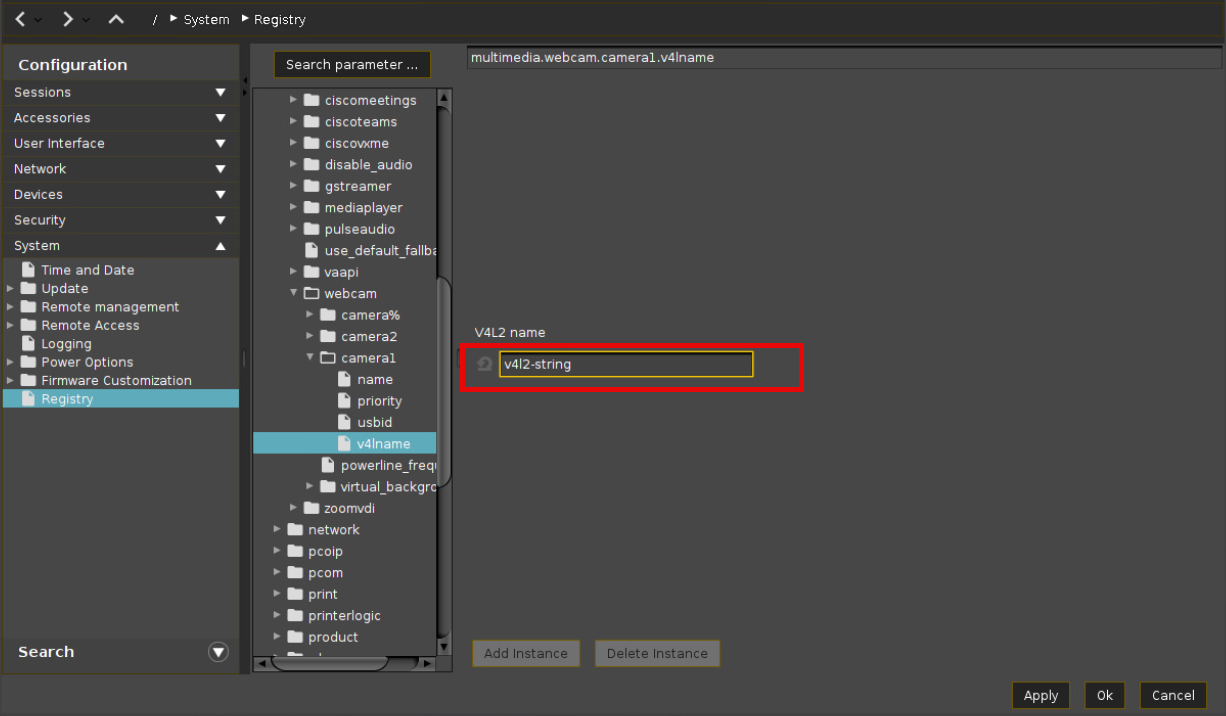Select Registry in the breadcrumb path

pos(279,20)
